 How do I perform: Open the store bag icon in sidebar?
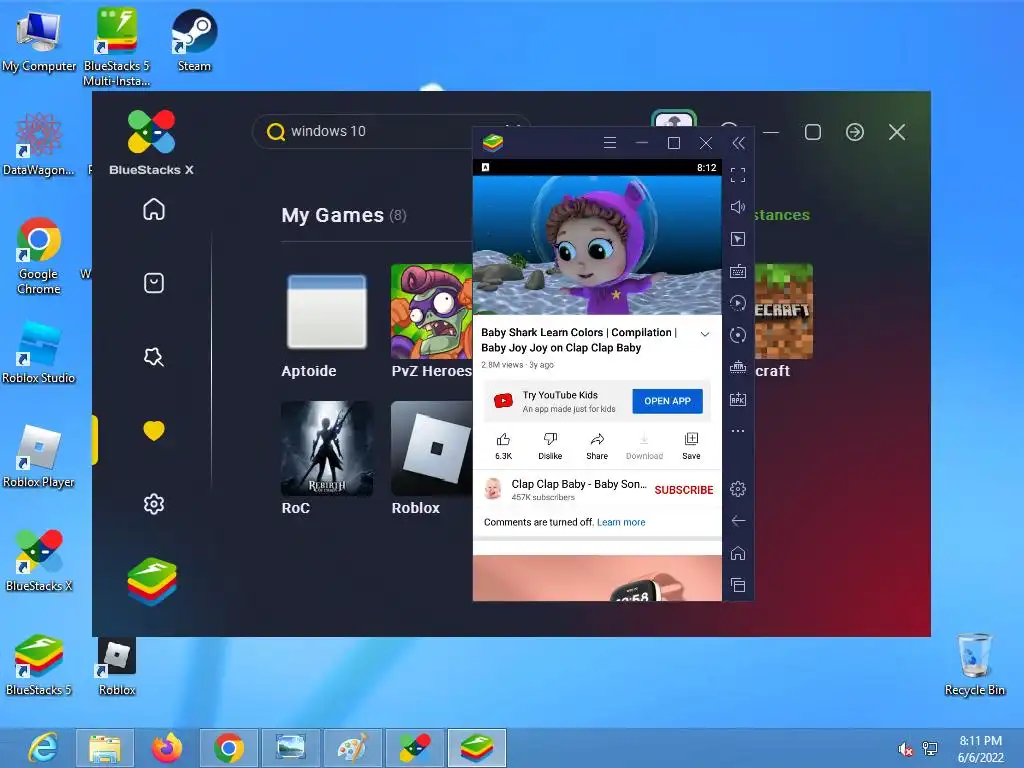pyautogui.click(x=154, y=283)
